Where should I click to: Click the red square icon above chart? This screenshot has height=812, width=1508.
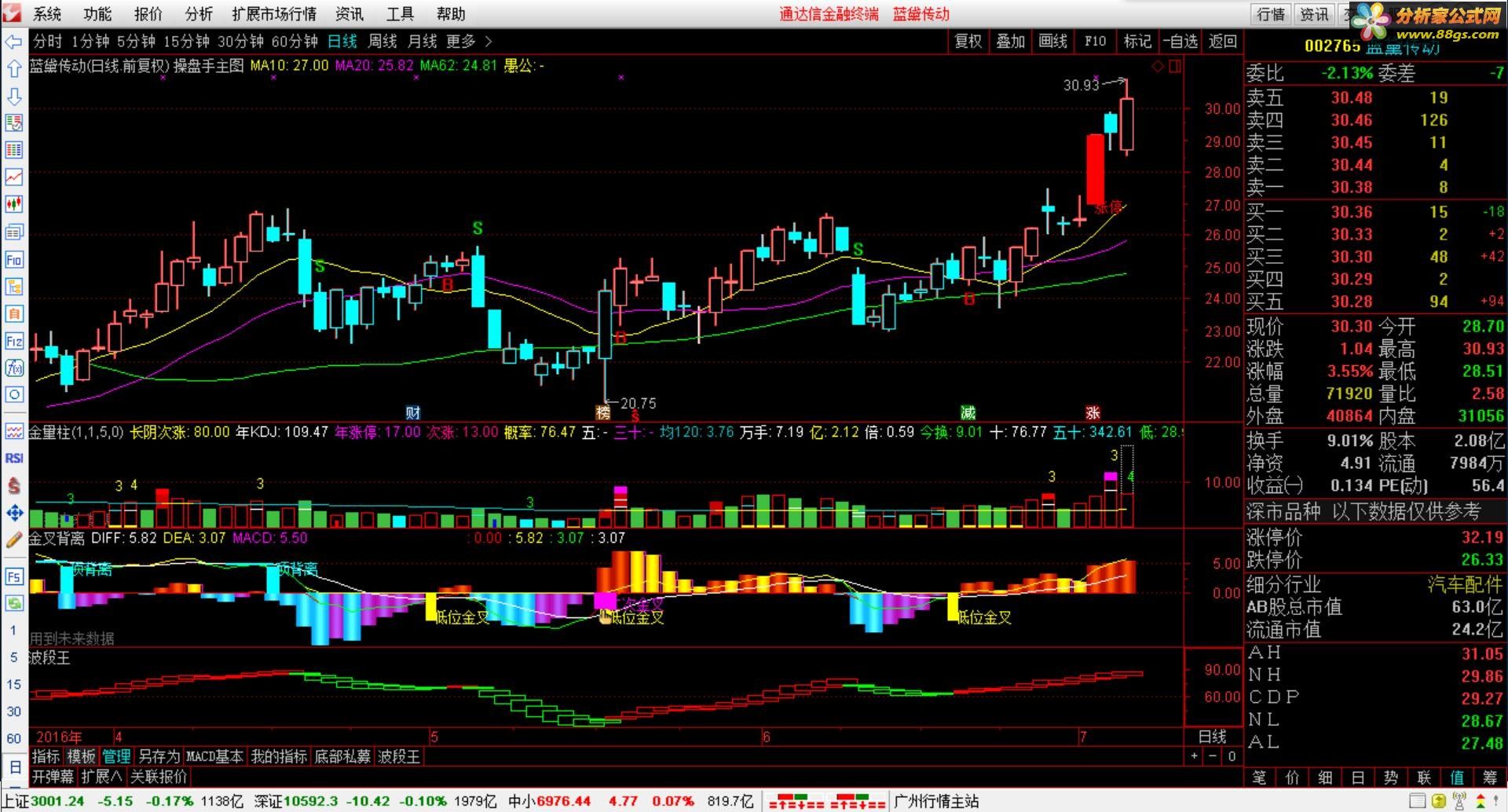(1175, 67)
